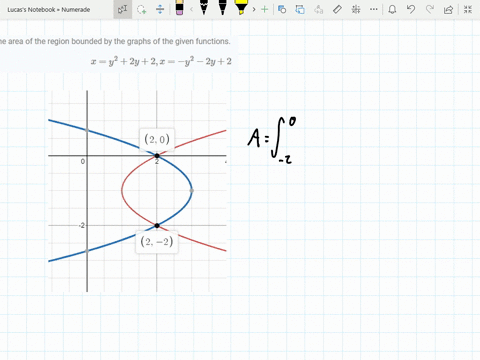This screenshot has width=480, height=360.
Task: Click the handwritten A = integral expression
Action: pyautogui.click(x=272, y=140)
